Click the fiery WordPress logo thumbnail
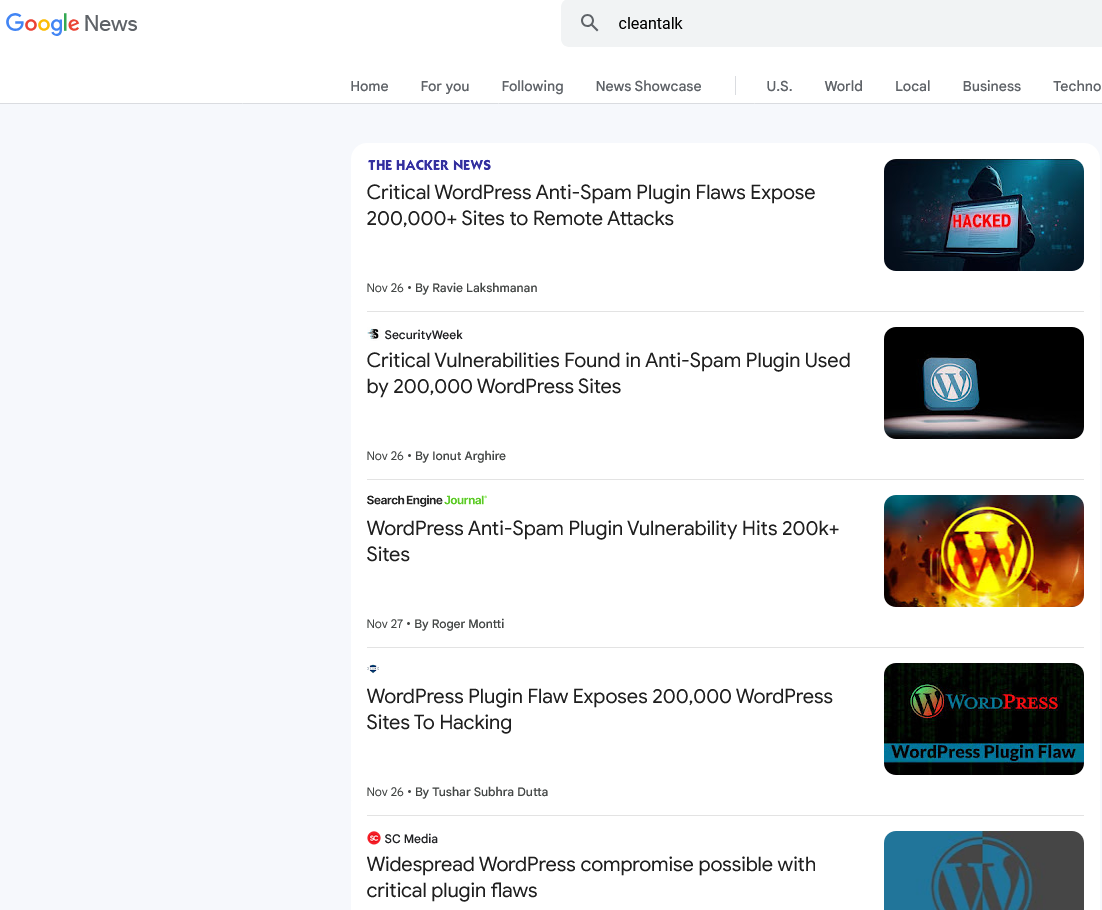Image resolution: width=1102 pixels, height=910 pixels. click(x=983, y=551)
